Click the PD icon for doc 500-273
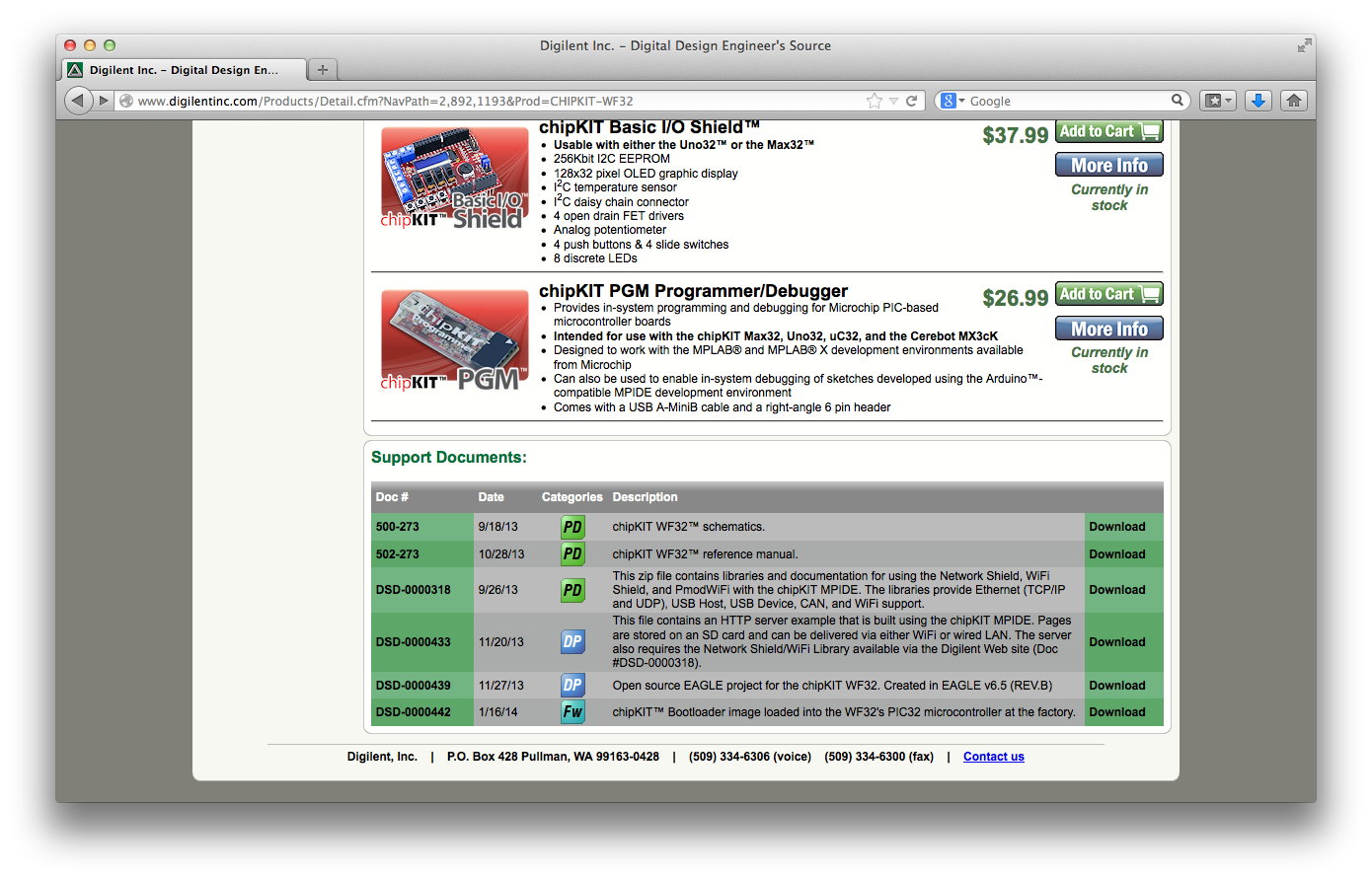This screenshot has width=1372, height=880. point(572,527)
